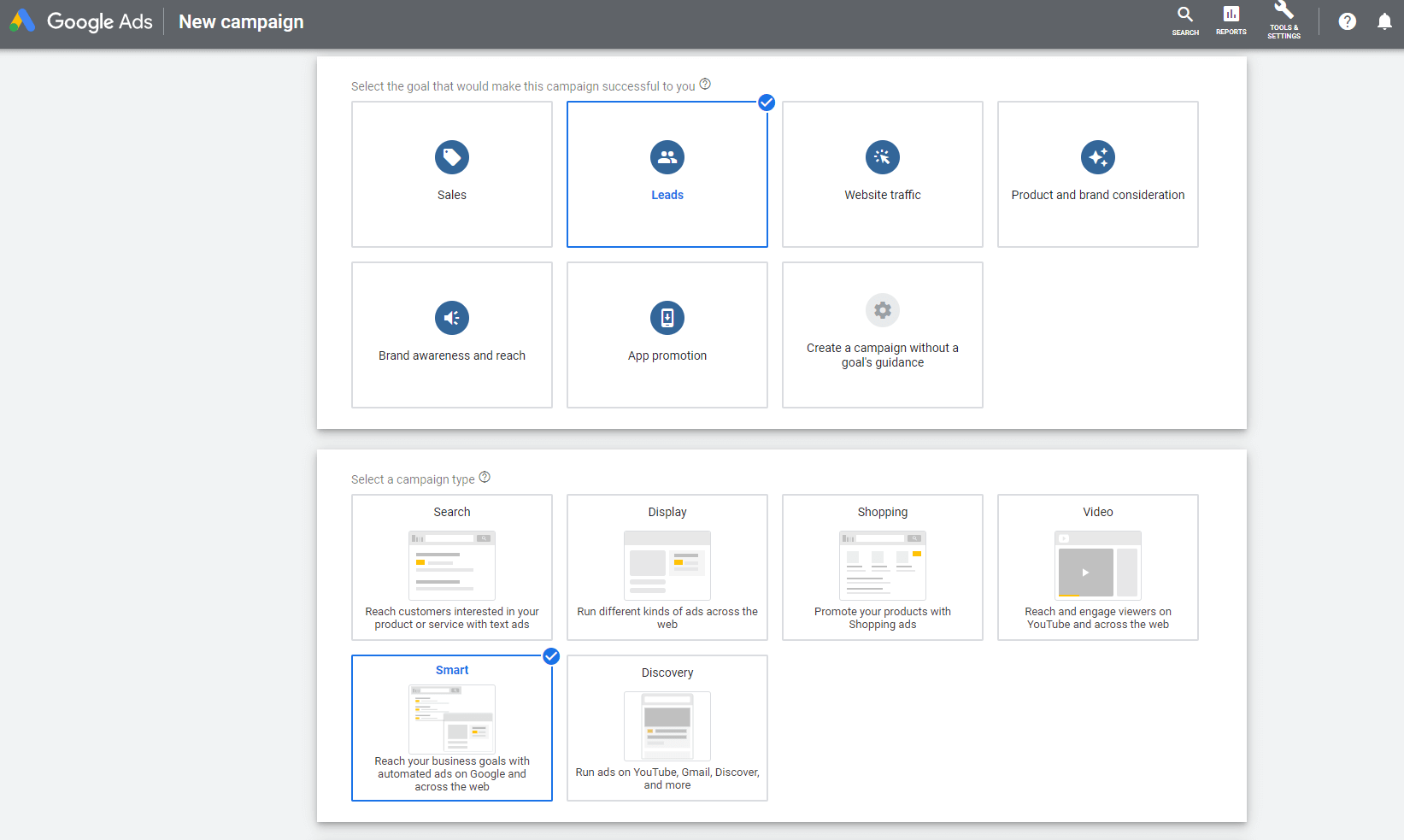Click 'Reach and engage viewers on YouTube' text
This screenshot has height=840, width=1404.
(x=1098, y=618)
